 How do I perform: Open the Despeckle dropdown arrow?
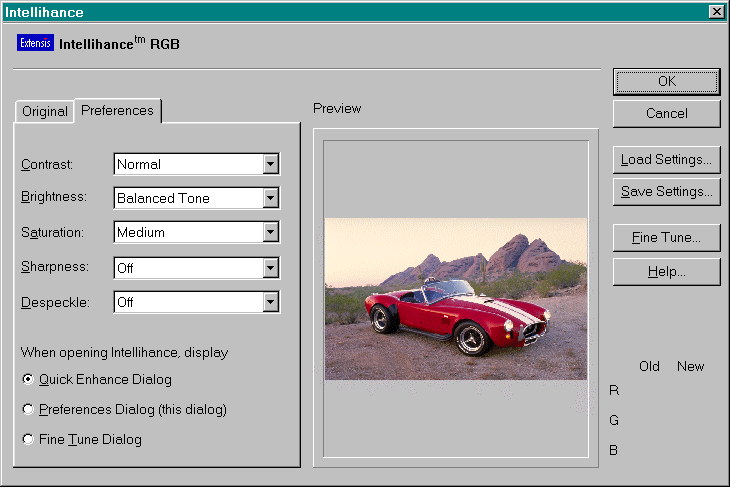[270, 302]
